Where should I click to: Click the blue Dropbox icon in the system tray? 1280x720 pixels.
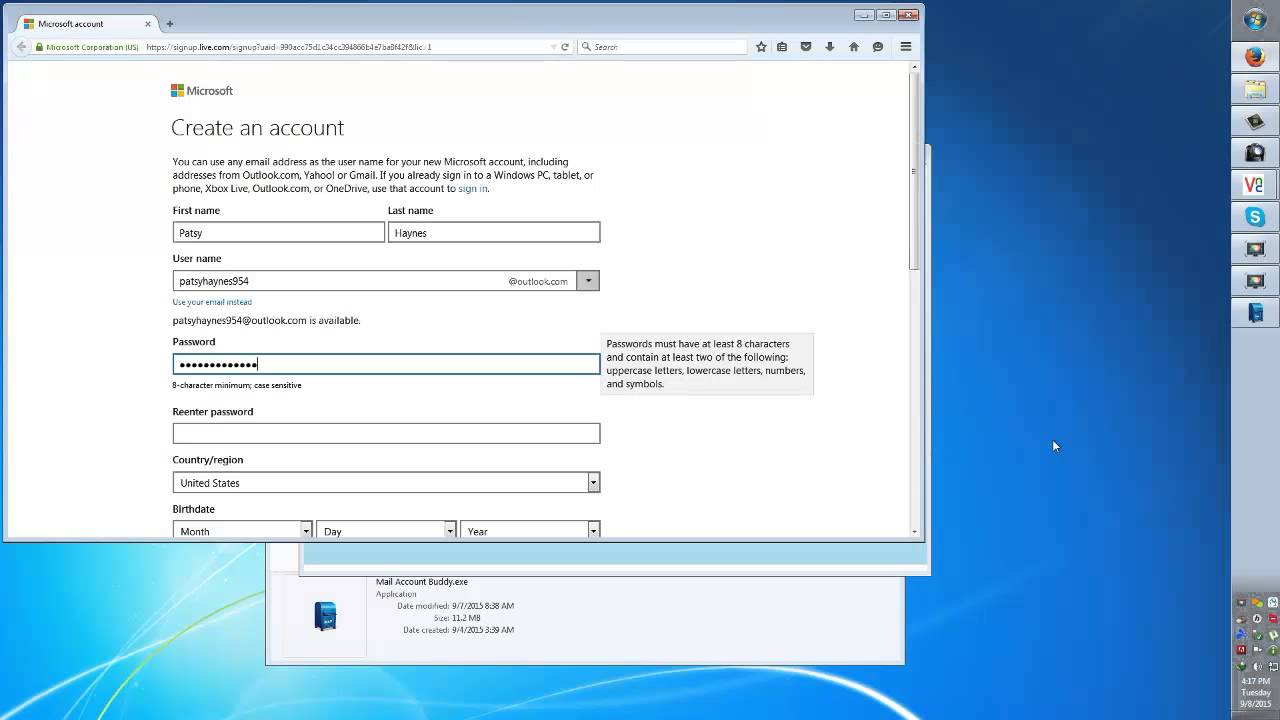[x=1241, y=634]
